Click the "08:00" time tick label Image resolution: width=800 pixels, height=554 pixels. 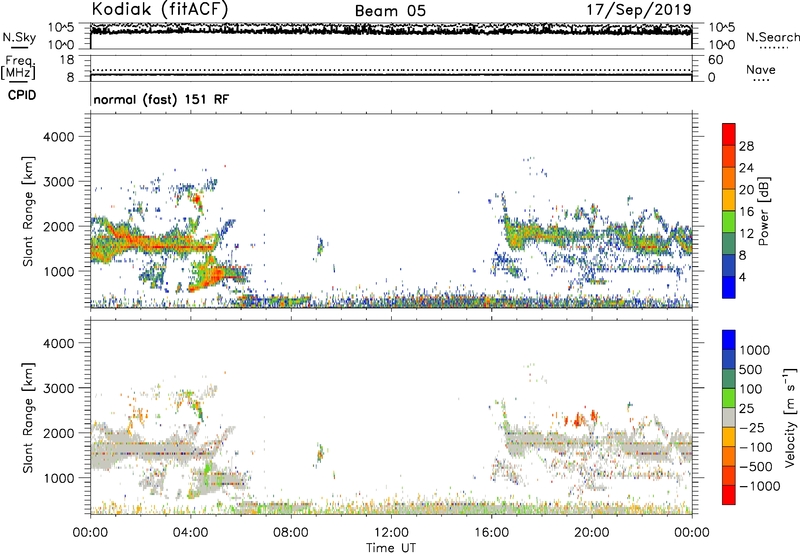click(291, 533)
